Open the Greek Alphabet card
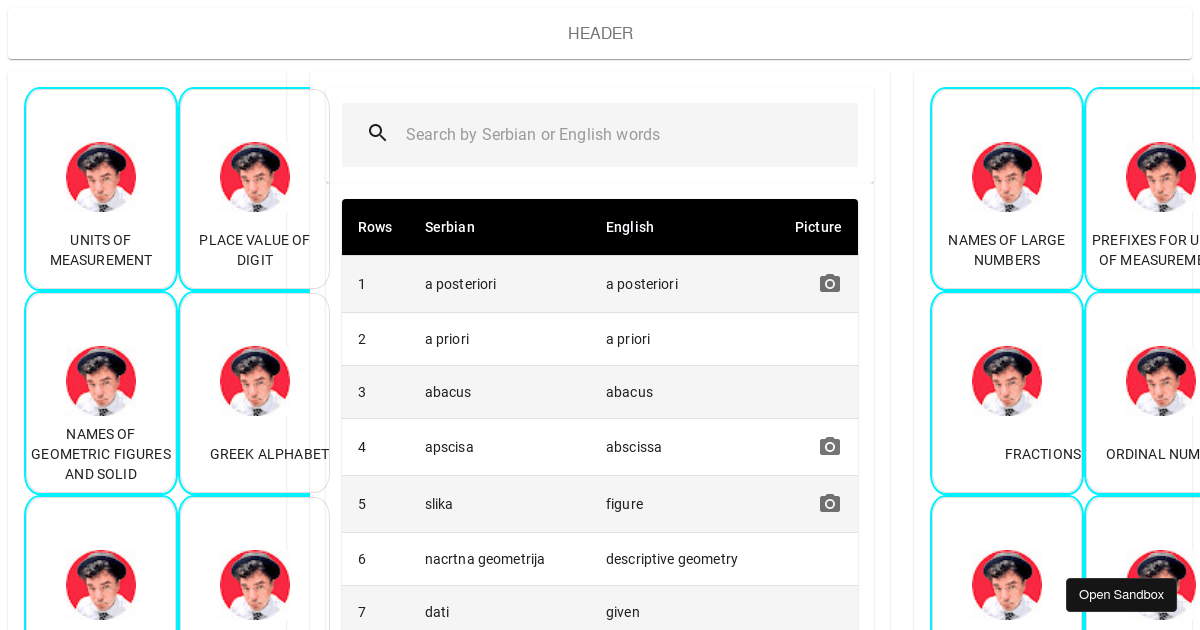Viewport: 1200px width, 630px height. (254, 394)
